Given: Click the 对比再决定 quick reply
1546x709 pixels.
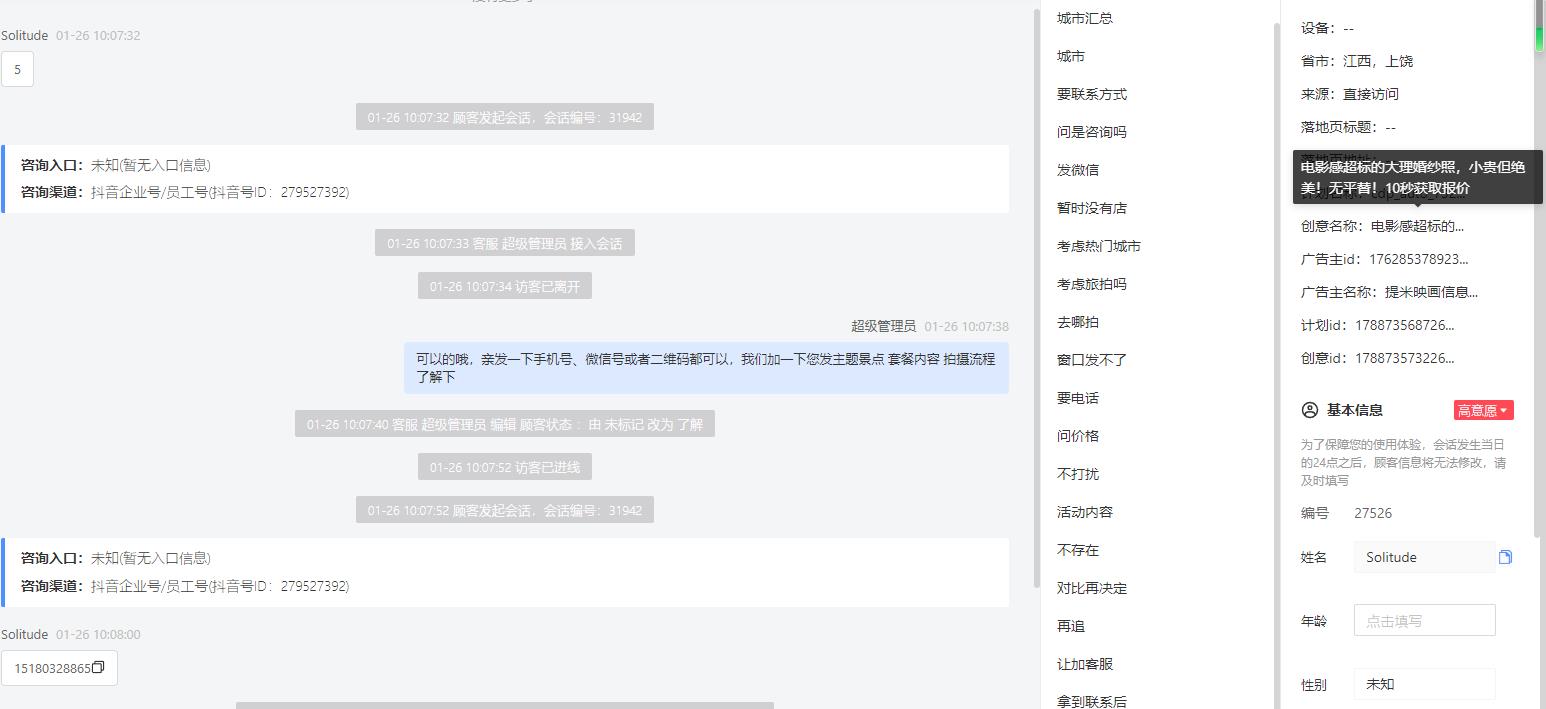Looking at the screenshot, I should tap(1092, 588).
